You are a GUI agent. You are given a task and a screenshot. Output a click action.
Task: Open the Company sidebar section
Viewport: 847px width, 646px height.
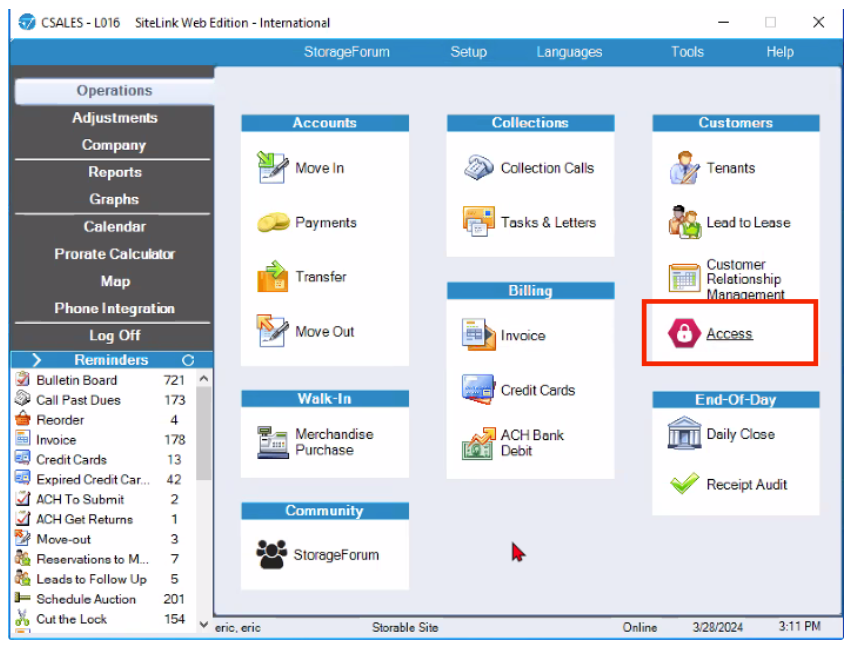tap(114, 145)
